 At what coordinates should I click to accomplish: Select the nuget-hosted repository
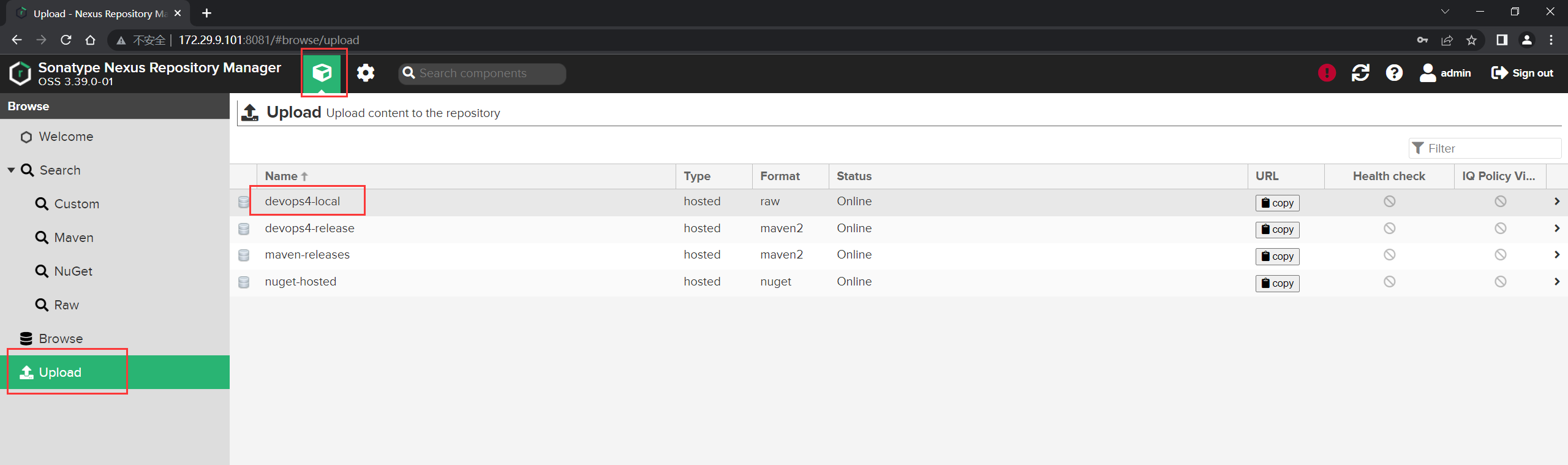pyautogui.click(x=300, y=282)
